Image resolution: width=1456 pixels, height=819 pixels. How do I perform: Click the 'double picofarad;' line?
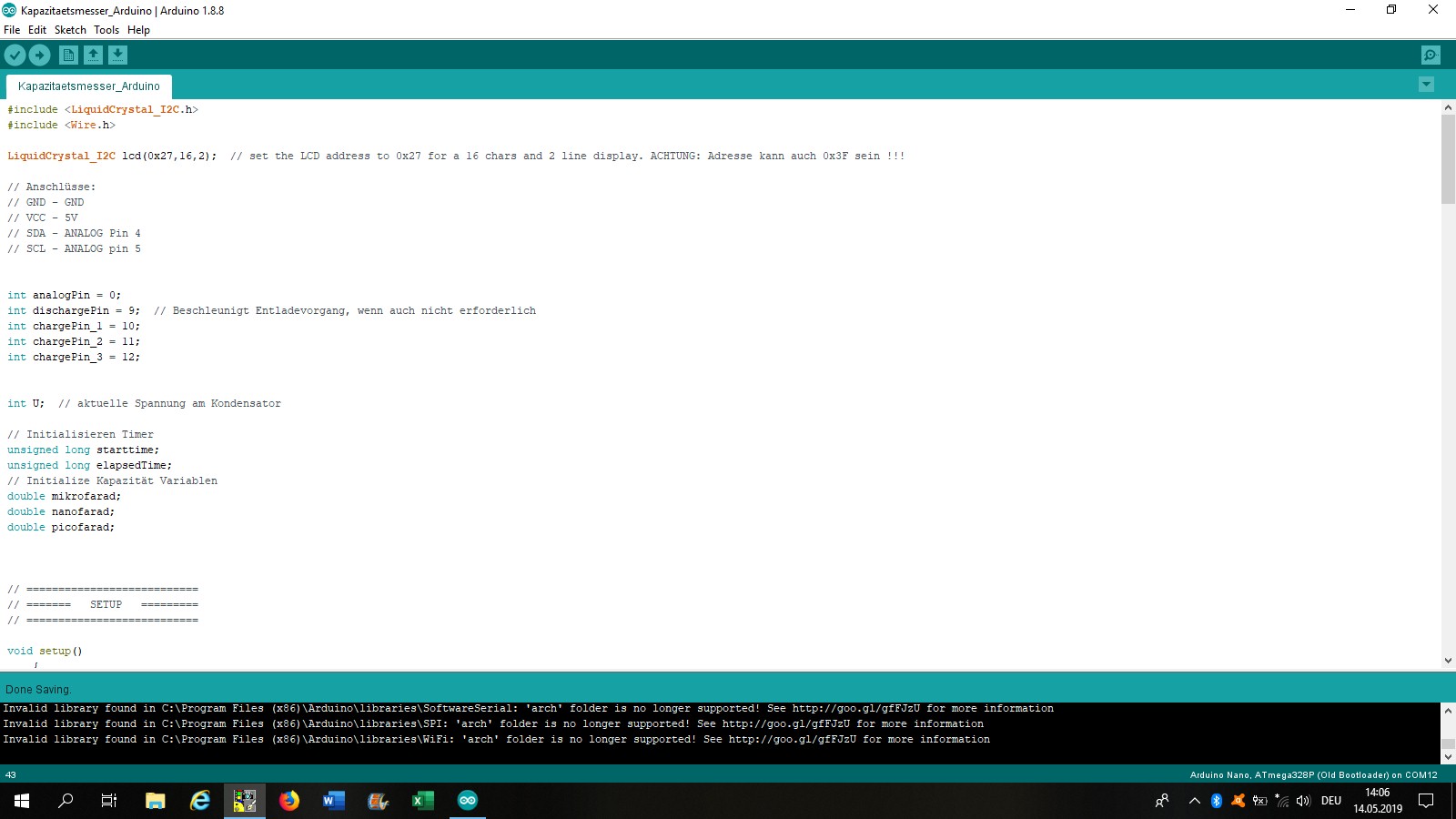pyautogui.click(x=61, y=527)
